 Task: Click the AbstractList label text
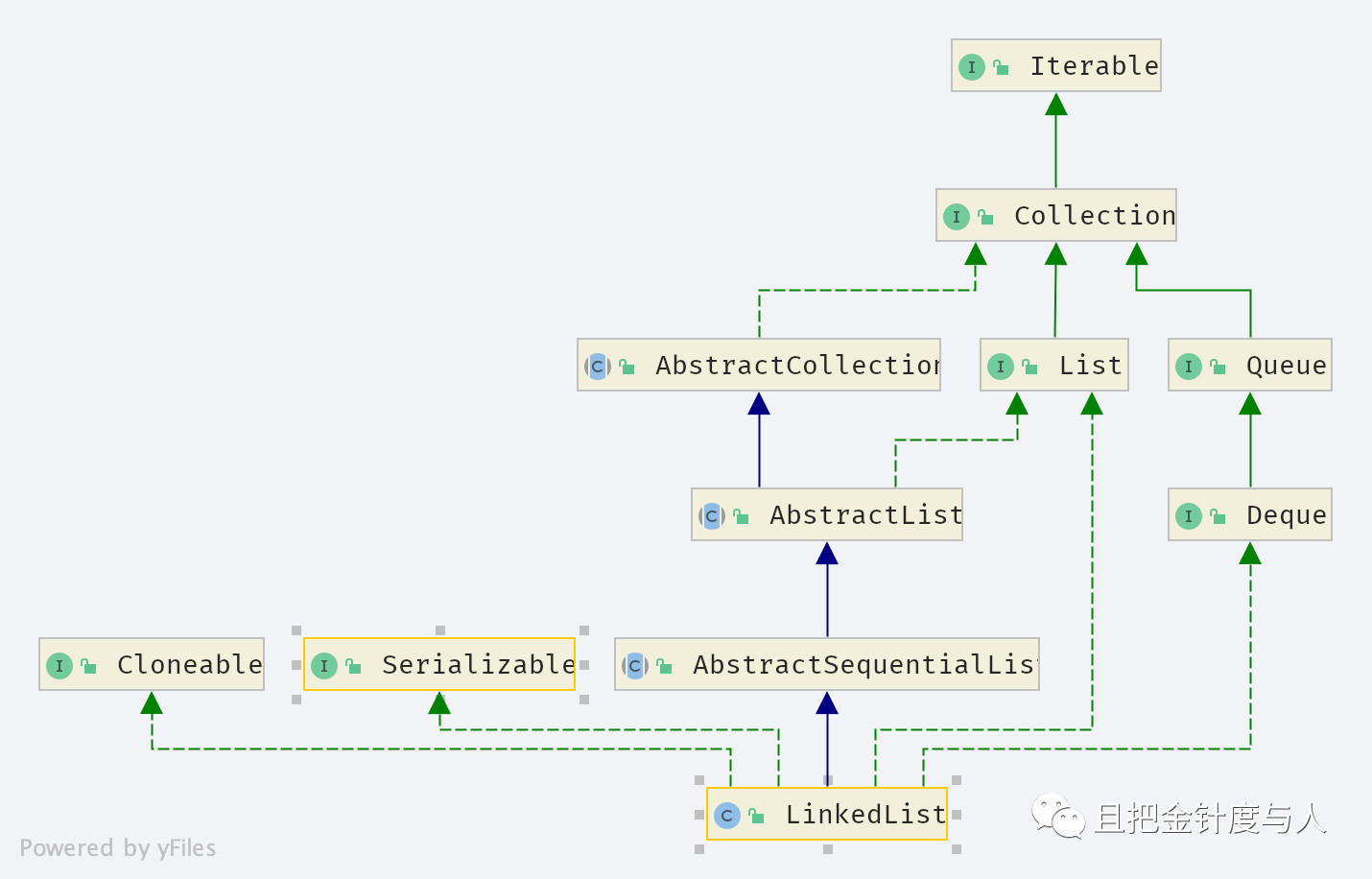865,515
